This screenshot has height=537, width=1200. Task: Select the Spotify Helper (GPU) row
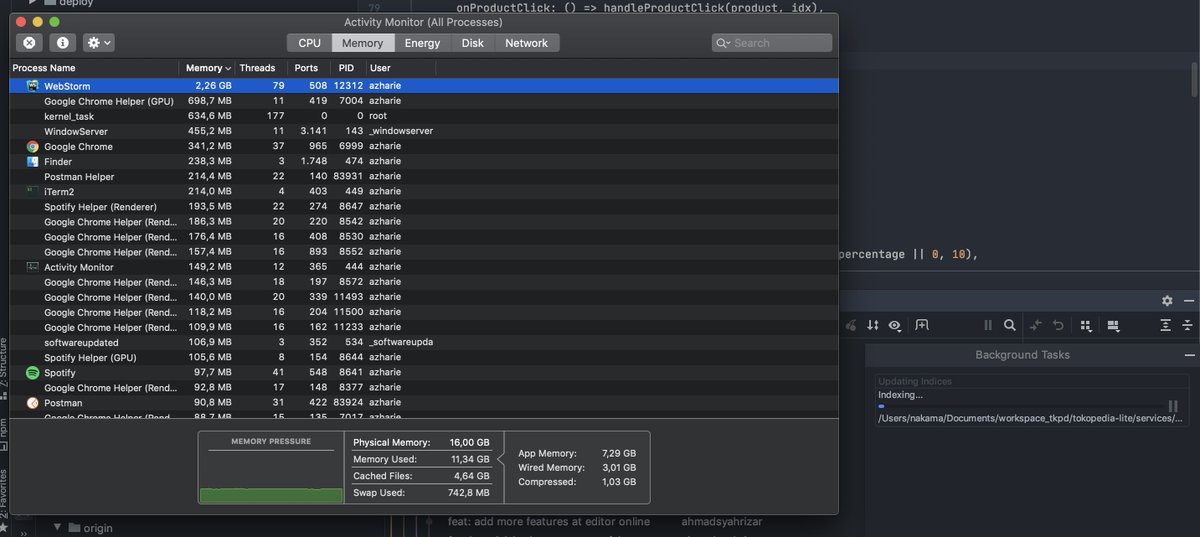424,357
